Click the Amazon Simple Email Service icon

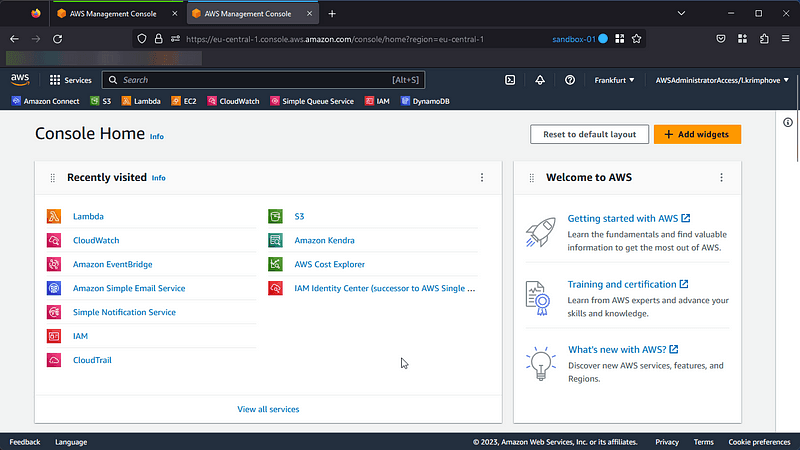click(x=54, y=288)
